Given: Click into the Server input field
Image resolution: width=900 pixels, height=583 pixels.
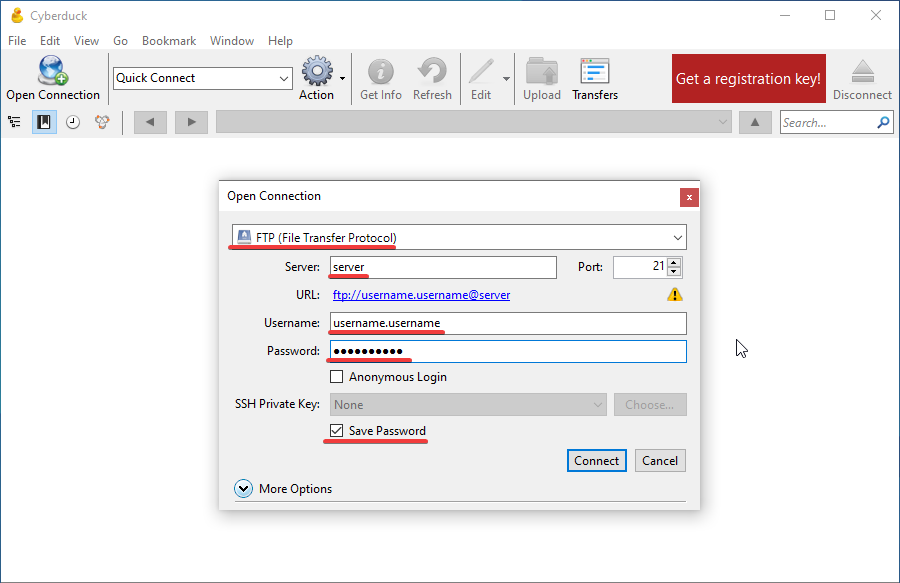Looking at the screenshot, I should pos(443,267).
